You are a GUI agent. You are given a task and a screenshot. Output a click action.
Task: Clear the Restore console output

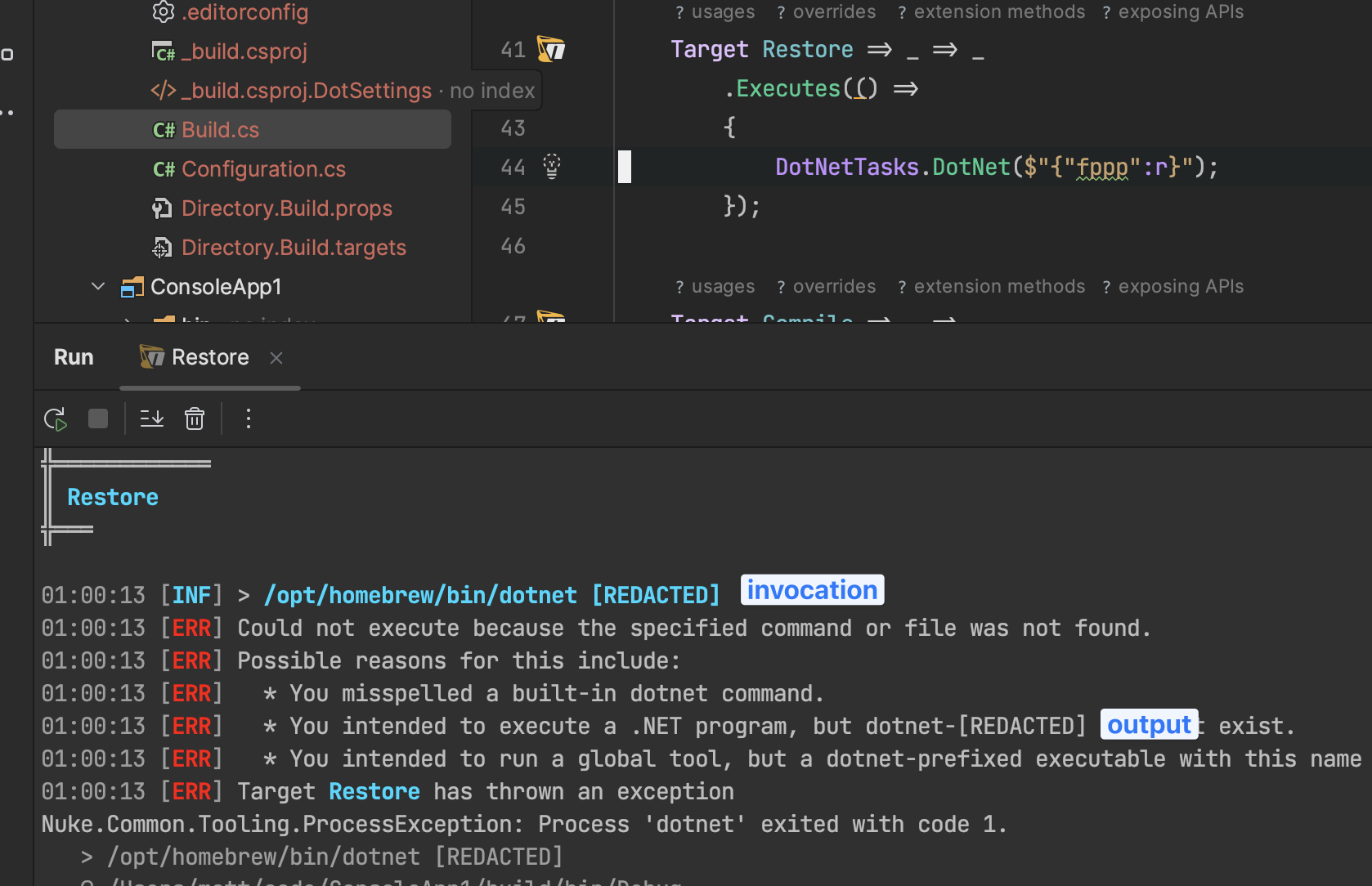click(195, 418)
